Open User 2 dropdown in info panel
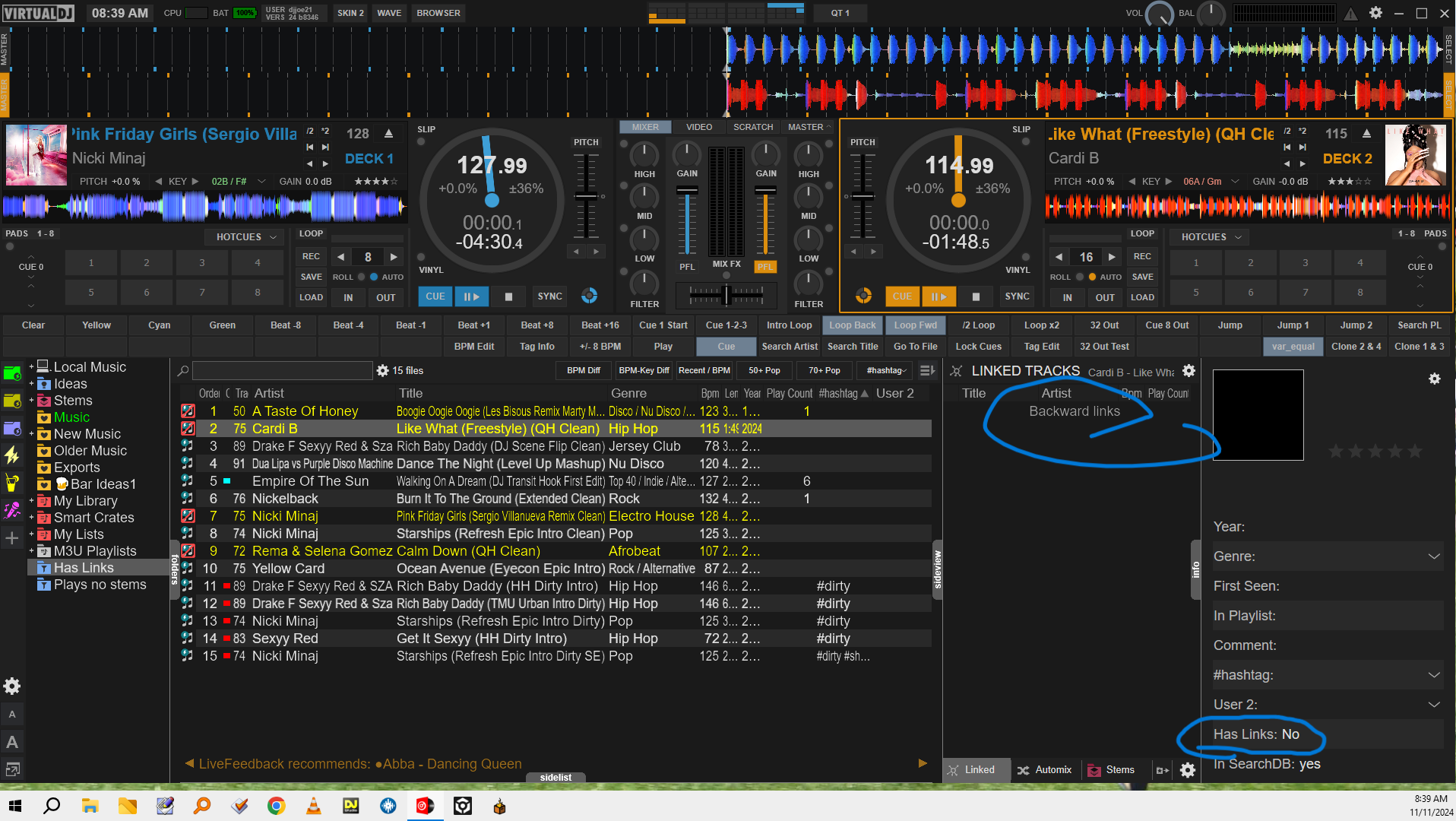 coord(1433,705)
